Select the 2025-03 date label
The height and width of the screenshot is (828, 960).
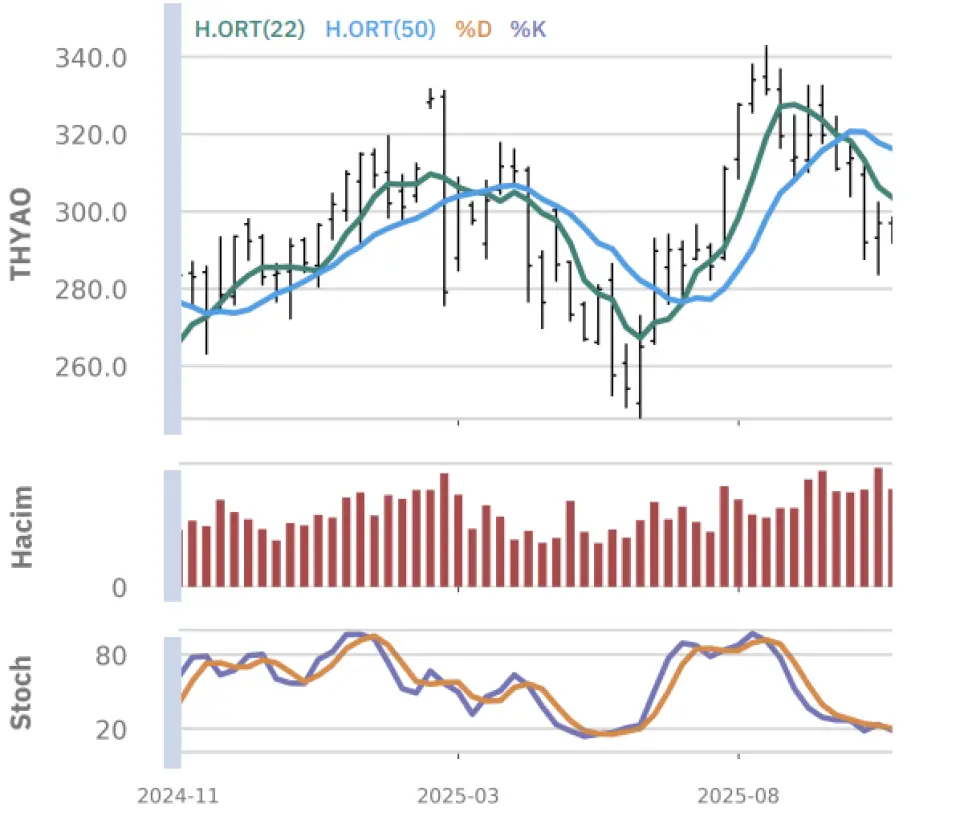(458, 797)
